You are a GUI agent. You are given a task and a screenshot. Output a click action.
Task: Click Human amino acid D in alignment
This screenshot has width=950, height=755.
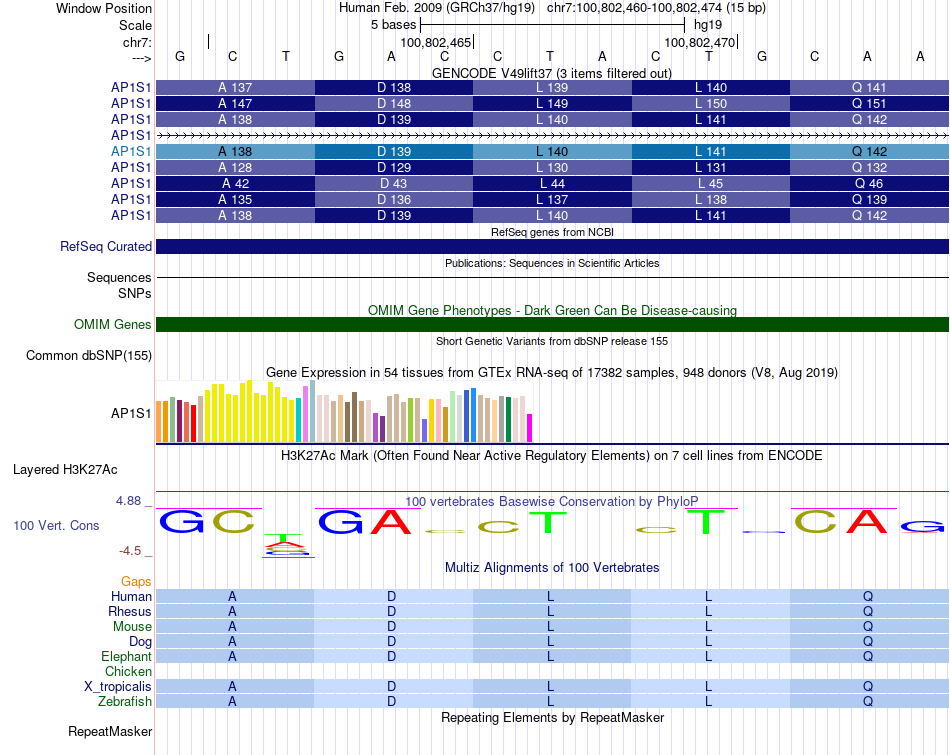pos(391,597)
